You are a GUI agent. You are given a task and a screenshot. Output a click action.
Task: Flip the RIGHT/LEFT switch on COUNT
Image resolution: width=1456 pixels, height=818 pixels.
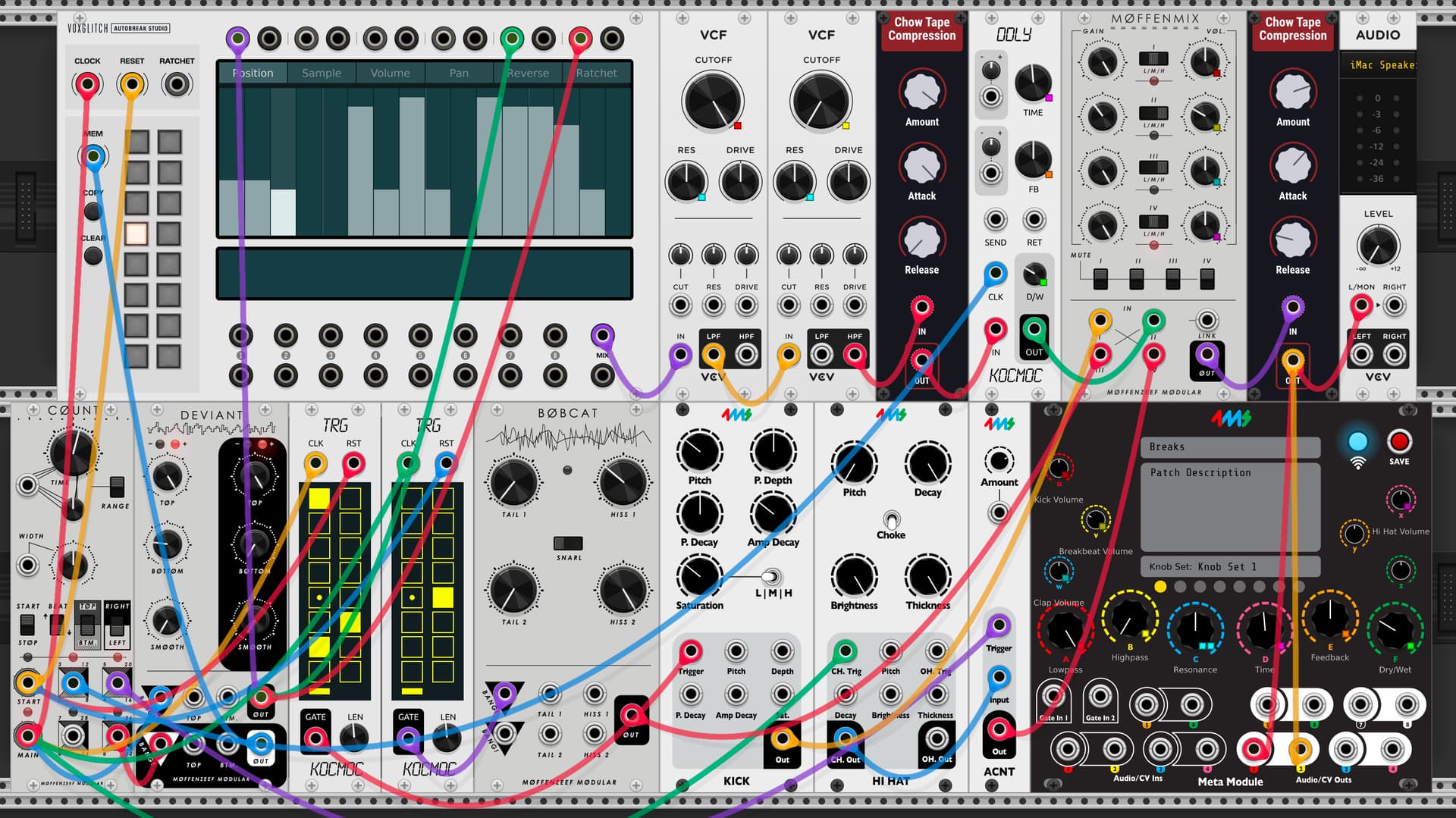[x=117, y=625]
